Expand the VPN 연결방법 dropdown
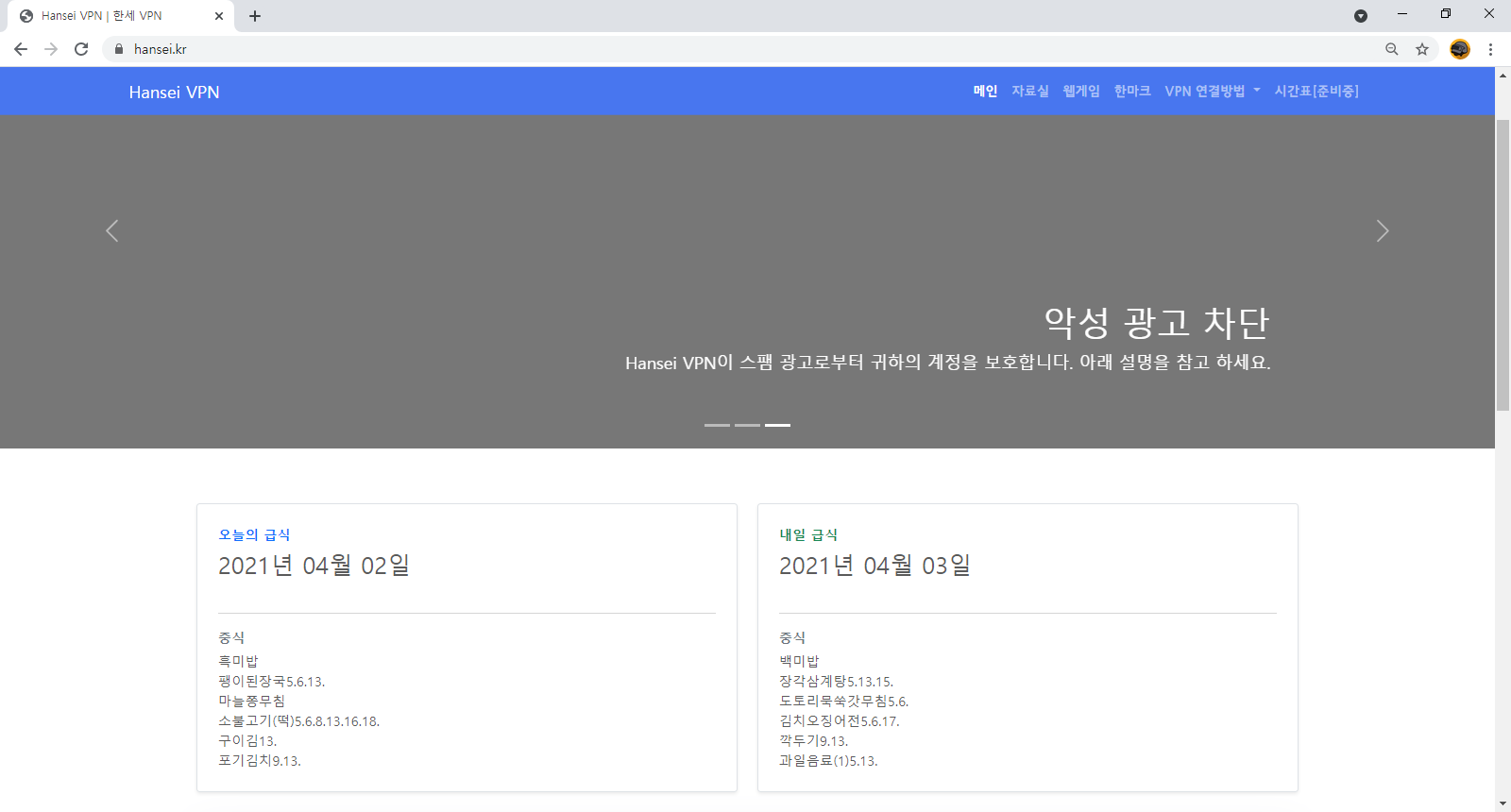The image size is (1511, 812). (x=1212, y=92)
